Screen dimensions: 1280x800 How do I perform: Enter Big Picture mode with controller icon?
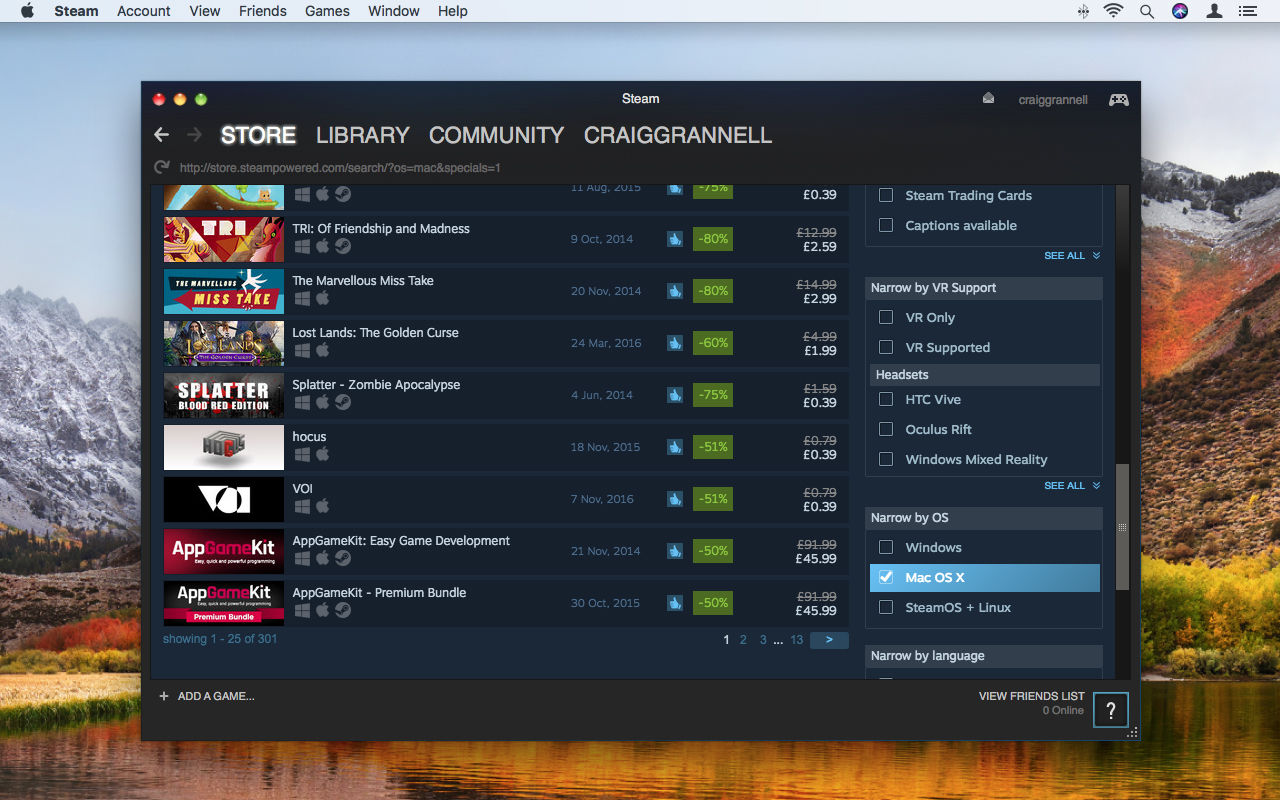point(1118,99)
